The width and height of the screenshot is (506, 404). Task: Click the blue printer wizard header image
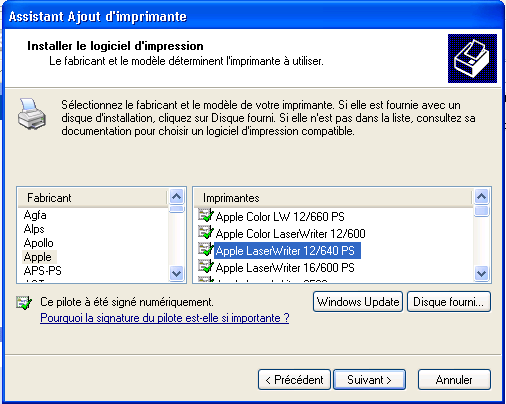point(472,58)
